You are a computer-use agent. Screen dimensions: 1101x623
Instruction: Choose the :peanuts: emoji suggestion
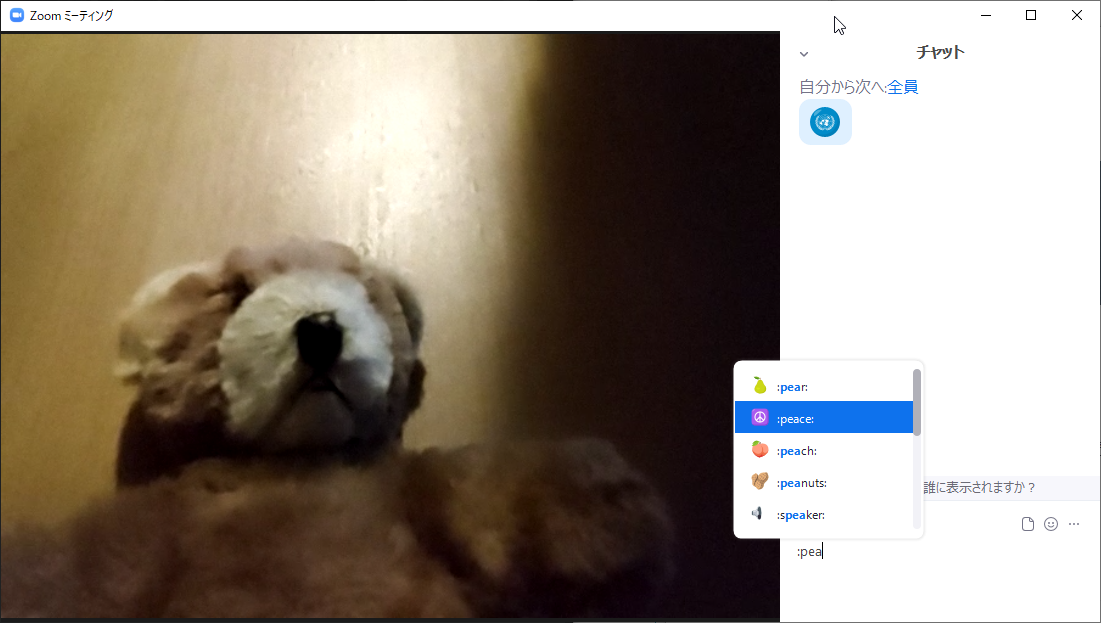point(824,483)
